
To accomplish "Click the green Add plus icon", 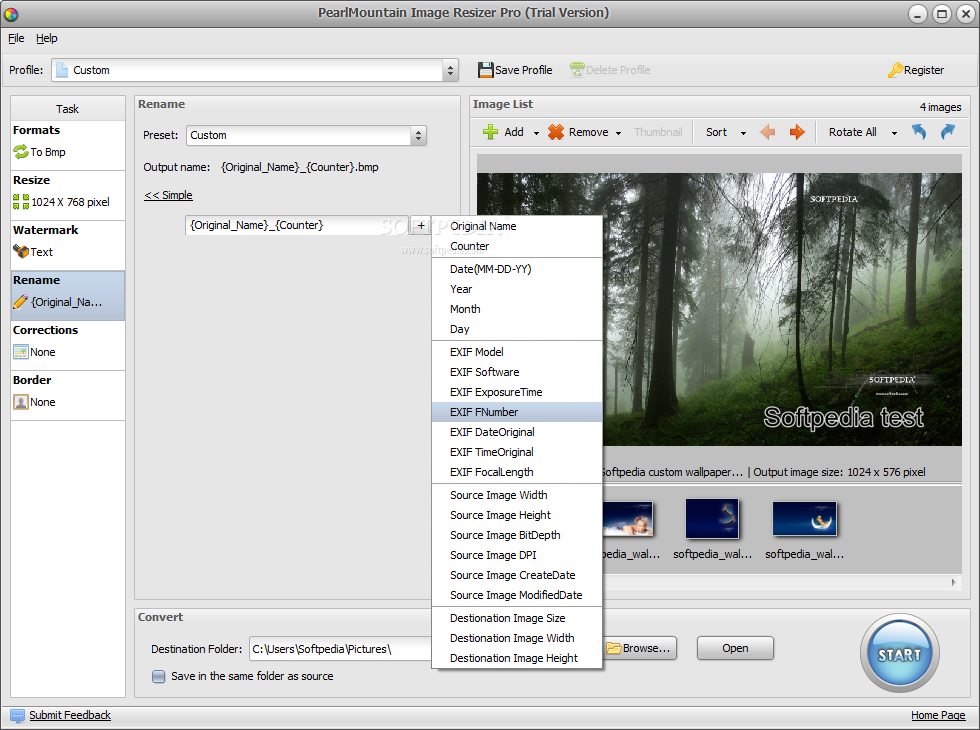I will pos(491,132).
